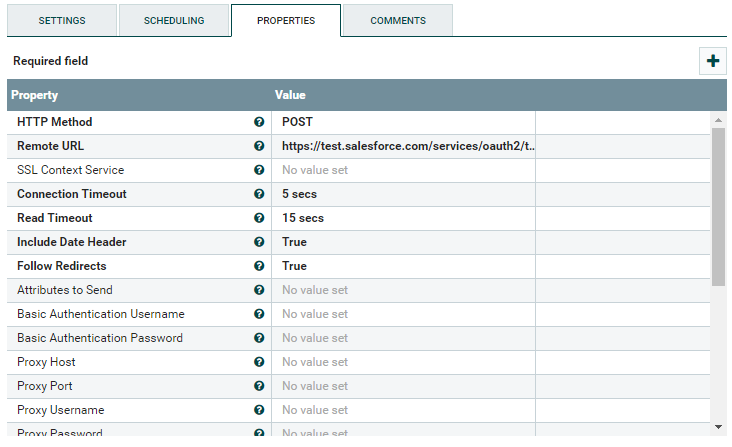Show help for Basic Authentication Password
The image size is (732, 447).
pos(259,338)
